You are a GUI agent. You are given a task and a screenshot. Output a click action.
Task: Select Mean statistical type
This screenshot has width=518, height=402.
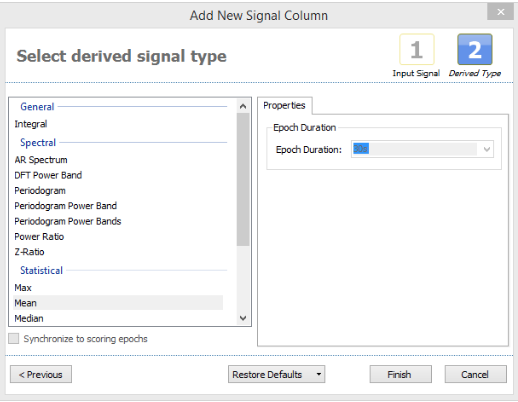point(118,303)
